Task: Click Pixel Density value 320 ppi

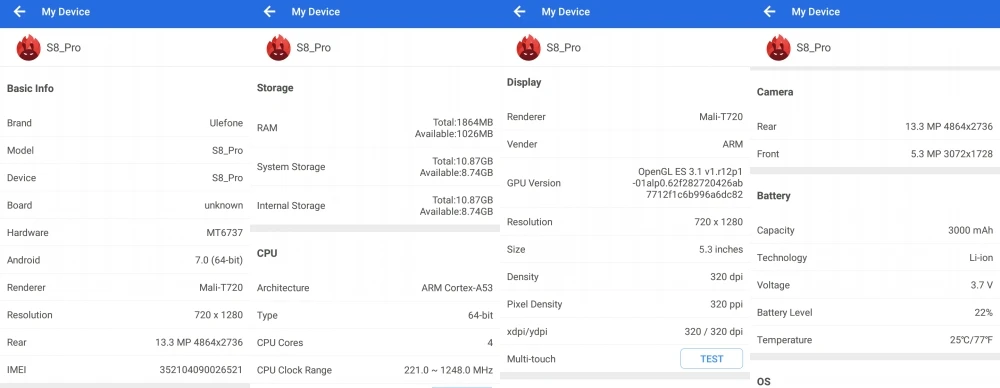Action: [x=726, y=304]
